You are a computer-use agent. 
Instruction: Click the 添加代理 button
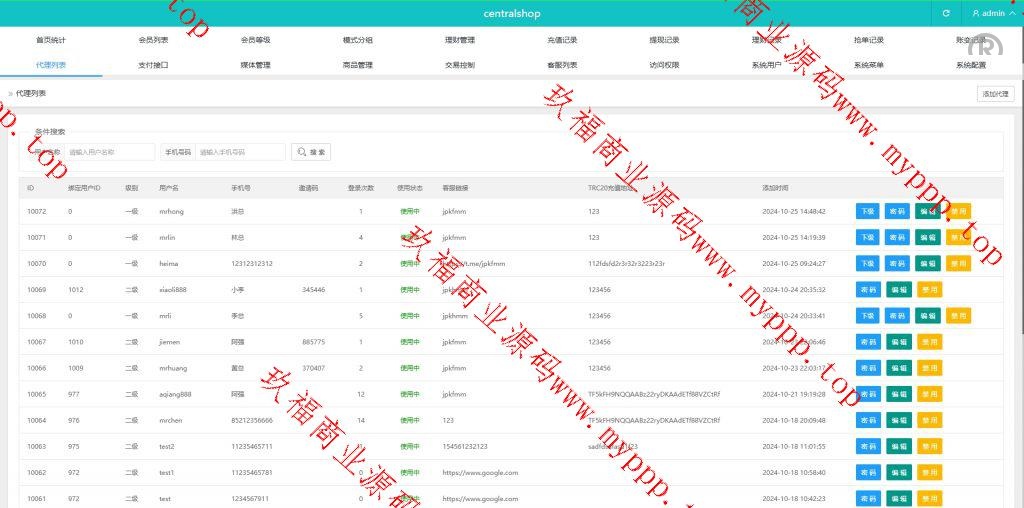[995, 93]
